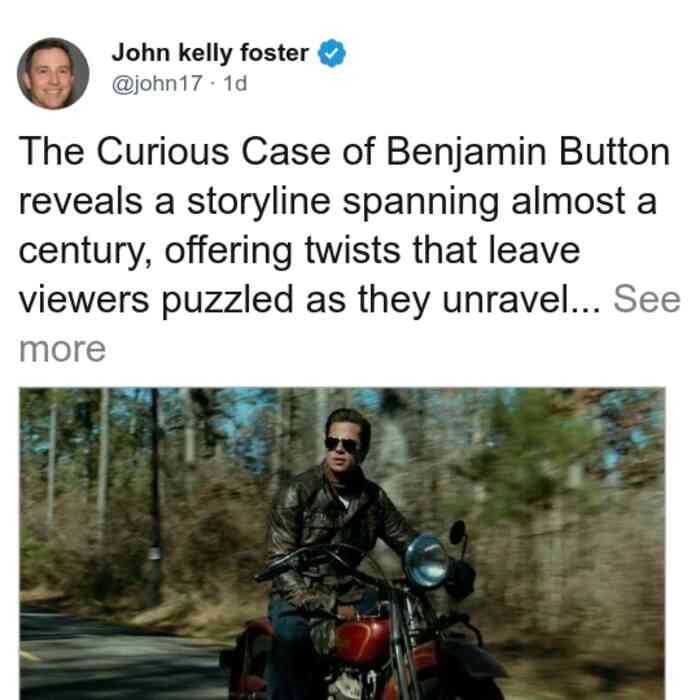The height and width of the screenshot is (700, 700).
Task: Click the movie title in the first line
Action: click(x=344, y=152)
